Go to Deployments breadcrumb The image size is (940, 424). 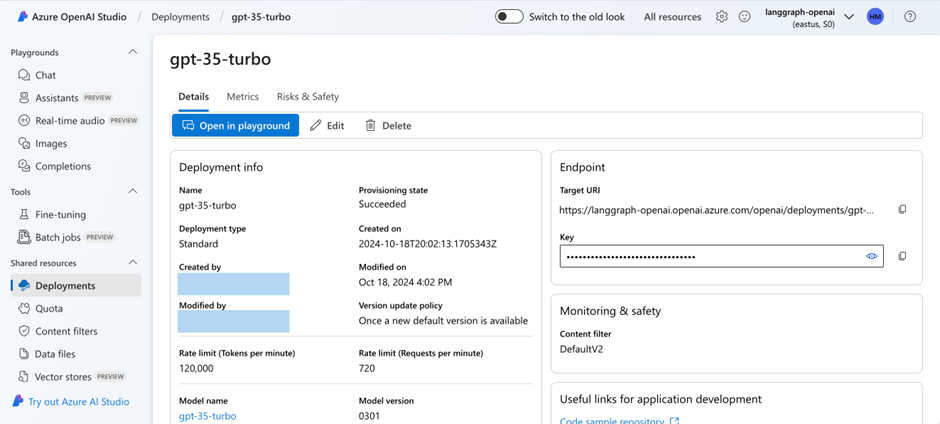click(x=180, y=17)
